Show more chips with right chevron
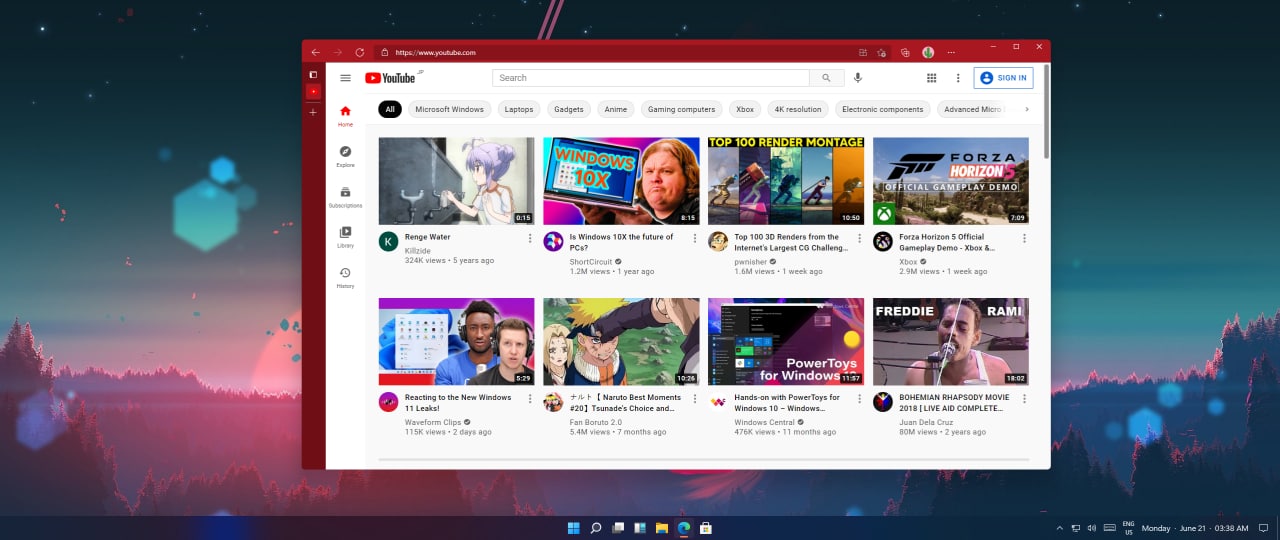This screenshot has height=540, width=1280. (x=1027, y=109)
